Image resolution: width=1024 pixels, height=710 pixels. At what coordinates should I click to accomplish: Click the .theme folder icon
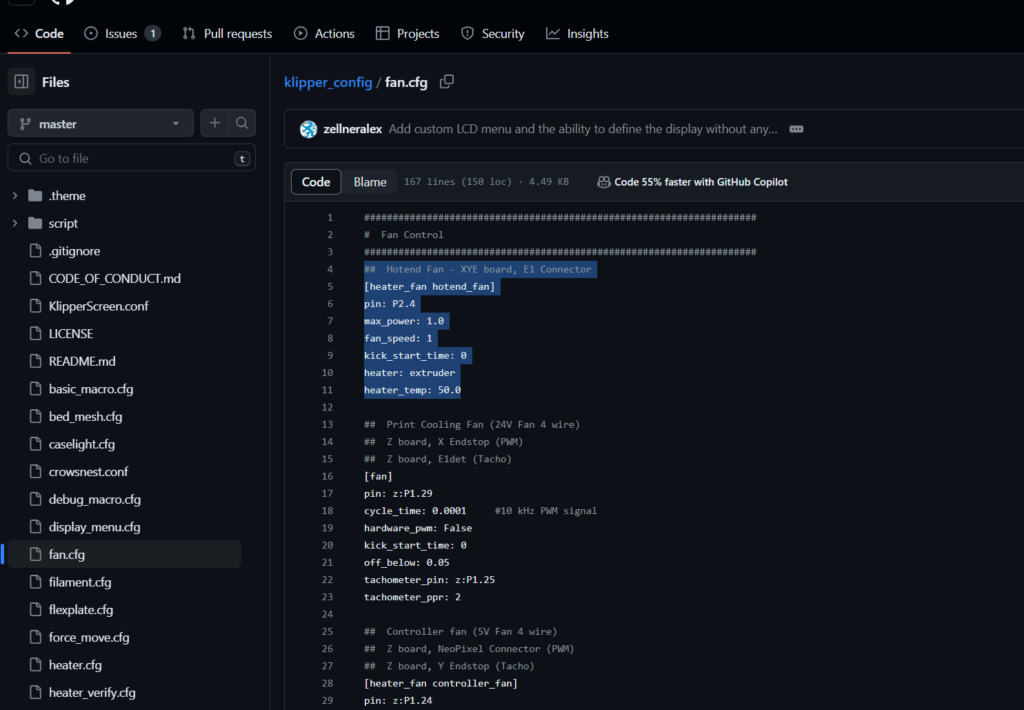click(x=35, y=195)
